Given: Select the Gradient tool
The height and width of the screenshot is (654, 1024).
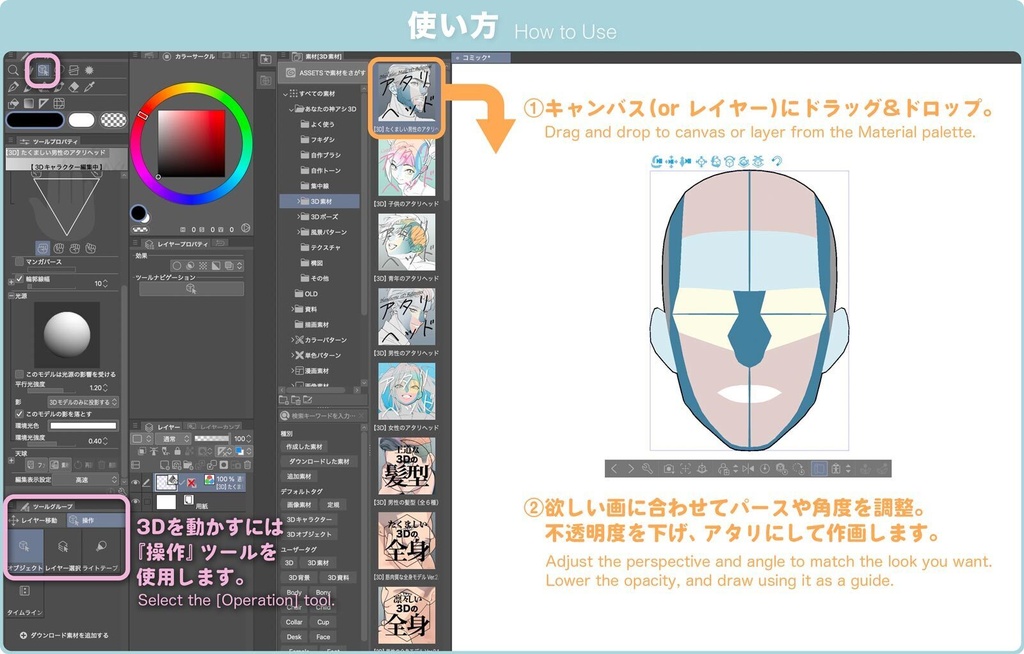Looking at the screenshot, I should [x=29, y=103].
